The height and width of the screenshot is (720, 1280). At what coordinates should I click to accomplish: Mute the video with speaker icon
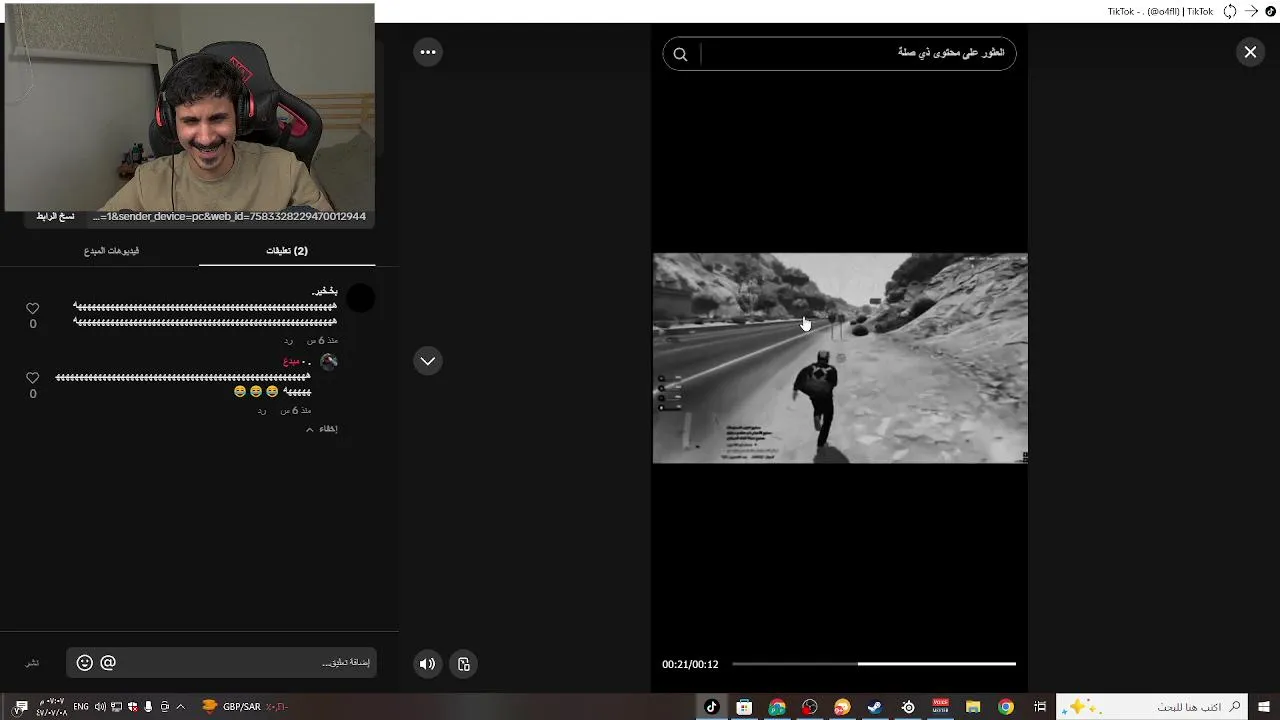(x=428, y=664)
